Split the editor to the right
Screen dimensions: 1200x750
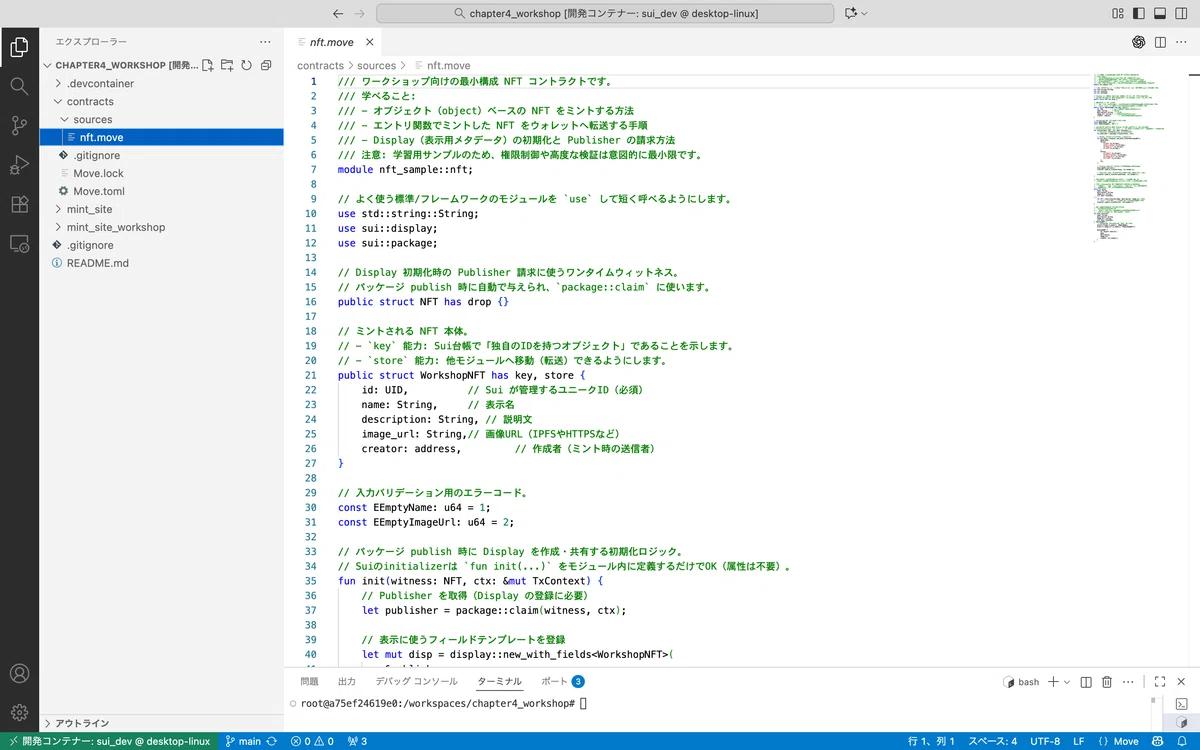(x=1160, y=42)
